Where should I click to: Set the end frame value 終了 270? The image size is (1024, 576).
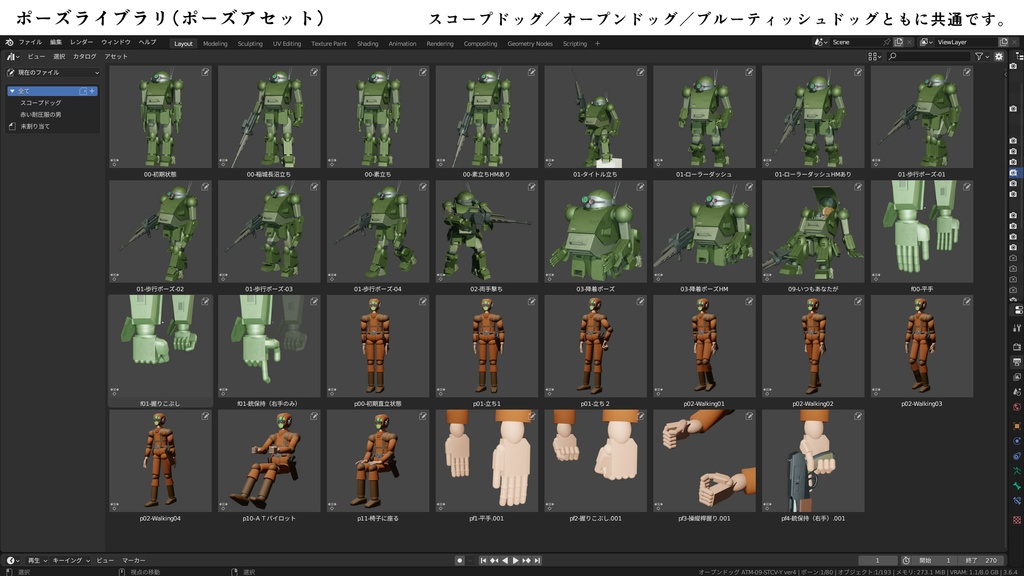coord(982,561)
